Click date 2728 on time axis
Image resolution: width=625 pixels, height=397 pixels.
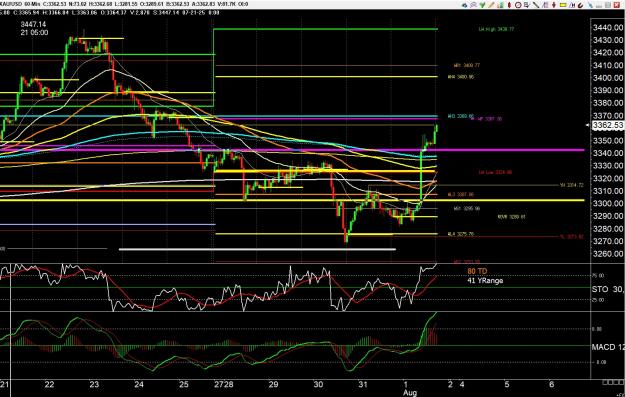coord(224,385)
